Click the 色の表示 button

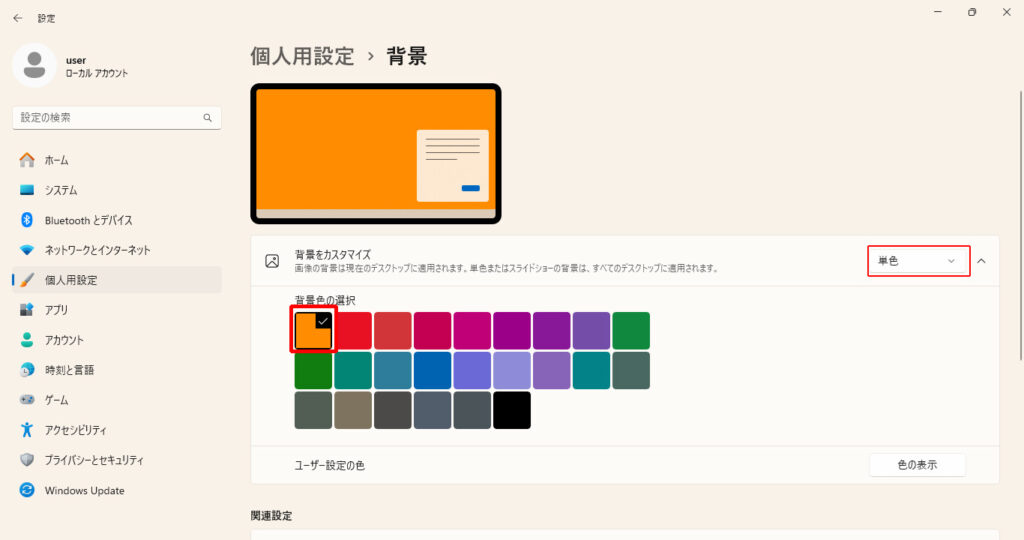pos(917,465)
